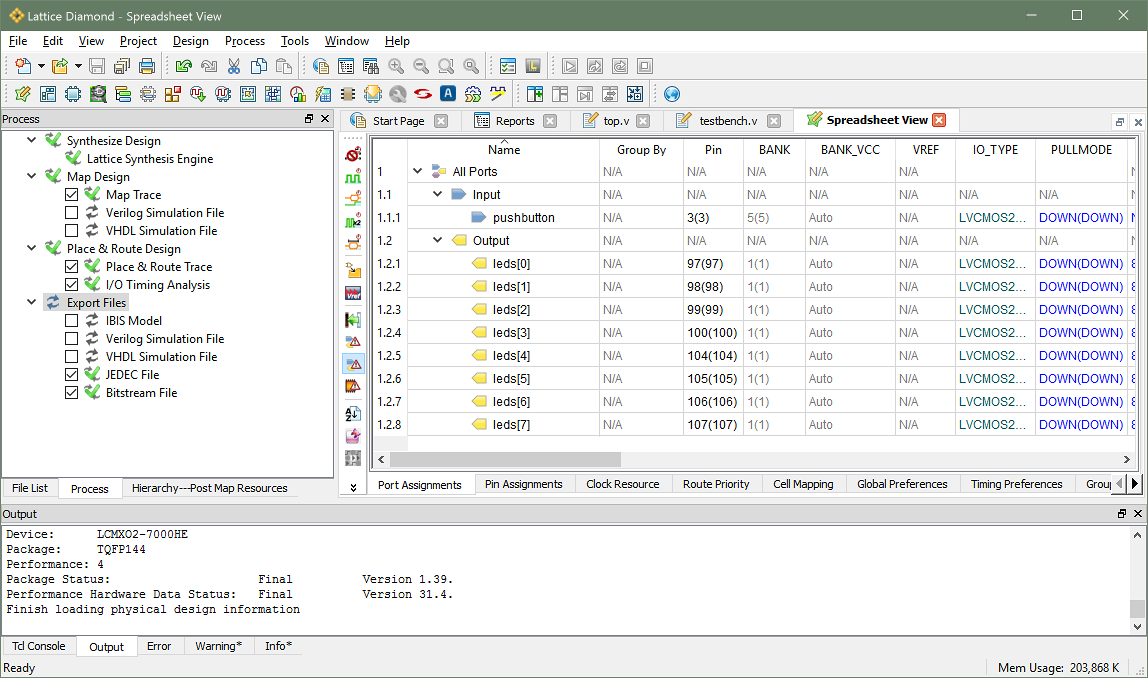Uncheck Place & Route Trace checkbox
This screenshot has height=678, width=1148.
pyautogui.click(x=71, y=267)
